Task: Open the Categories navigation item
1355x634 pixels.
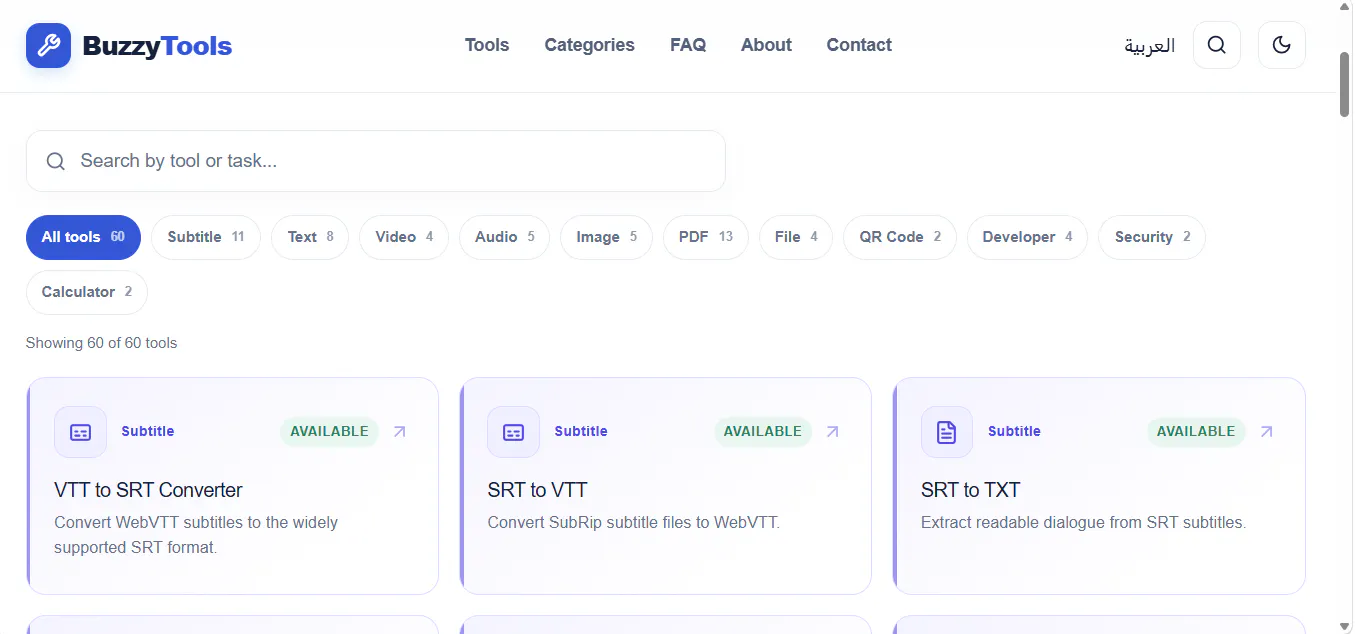Action: click(589, 45)
